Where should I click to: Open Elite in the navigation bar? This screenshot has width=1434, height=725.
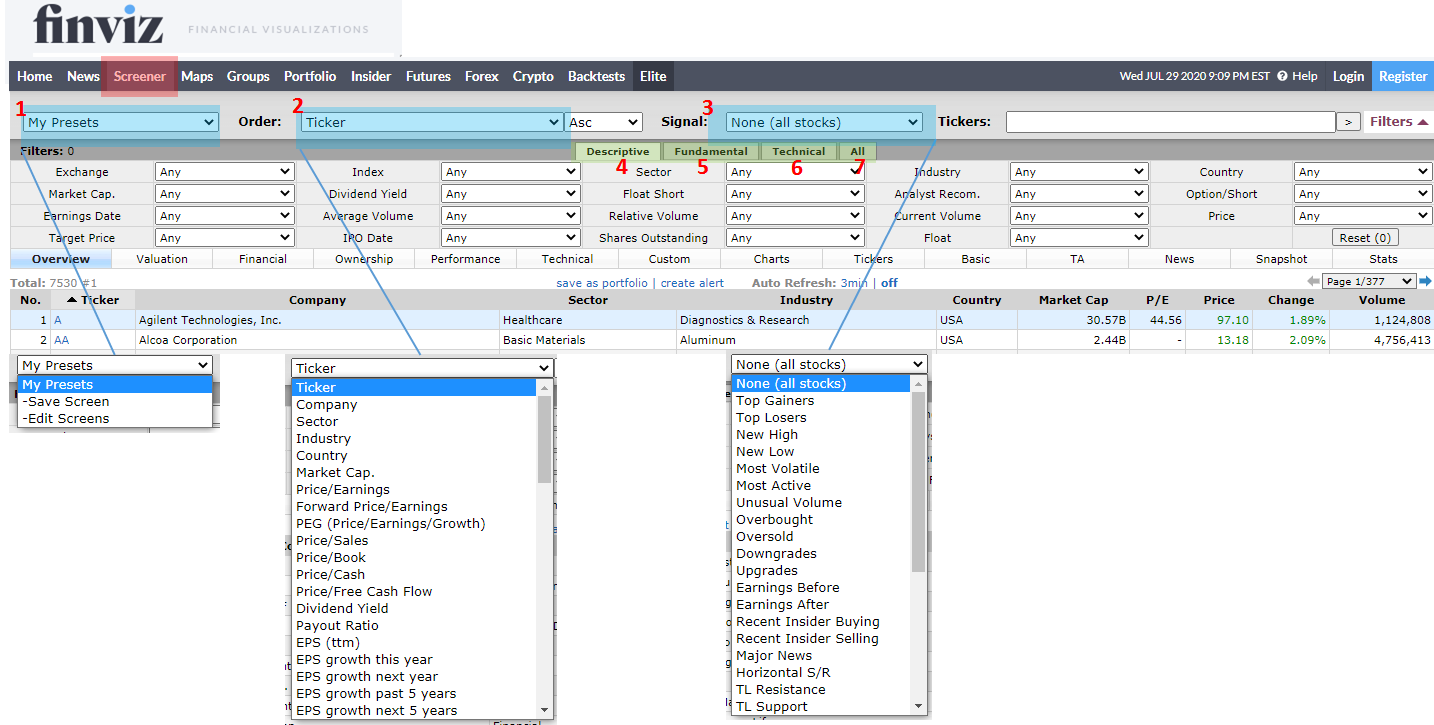(653, 76)
